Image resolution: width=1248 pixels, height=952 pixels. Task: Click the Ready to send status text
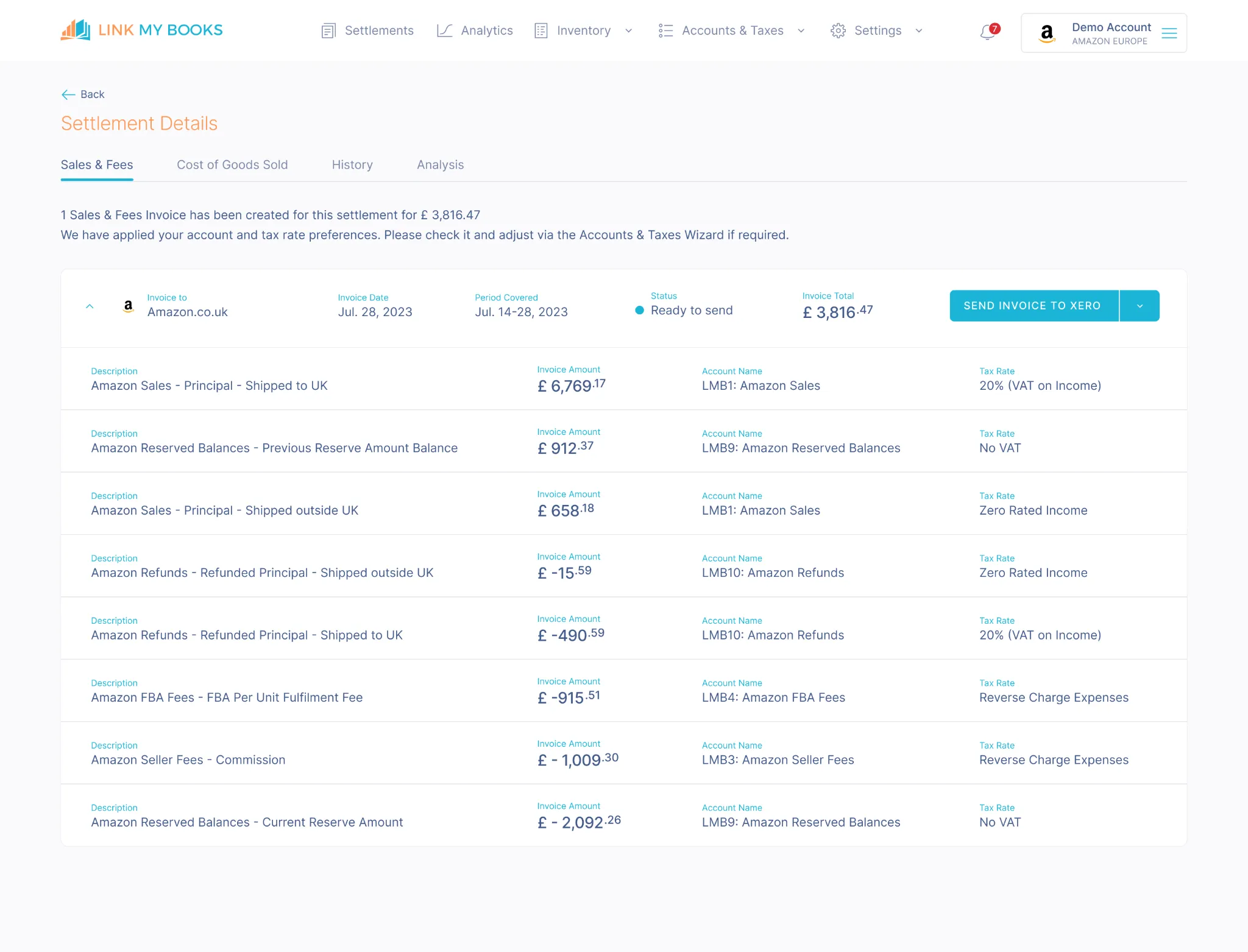click(x=692, y=311)
